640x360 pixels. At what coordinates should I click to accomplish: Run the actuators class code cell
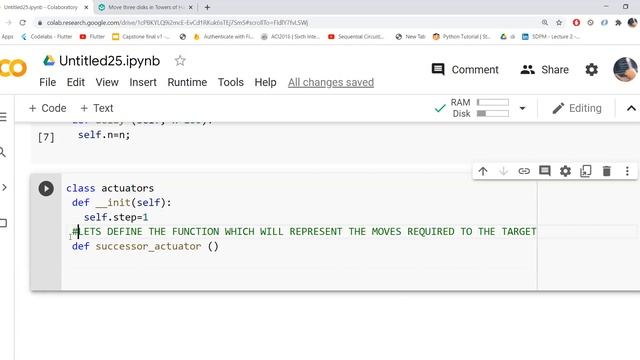pos(46,189)
